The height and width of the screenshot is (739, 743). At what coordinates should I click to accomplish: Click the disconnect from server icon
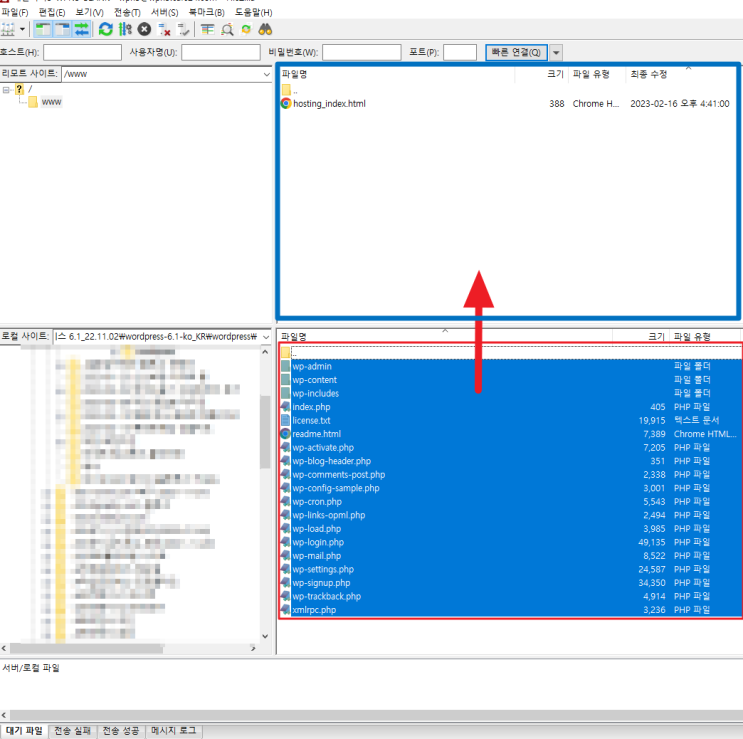pyautogui.click(x=164, y=29)
